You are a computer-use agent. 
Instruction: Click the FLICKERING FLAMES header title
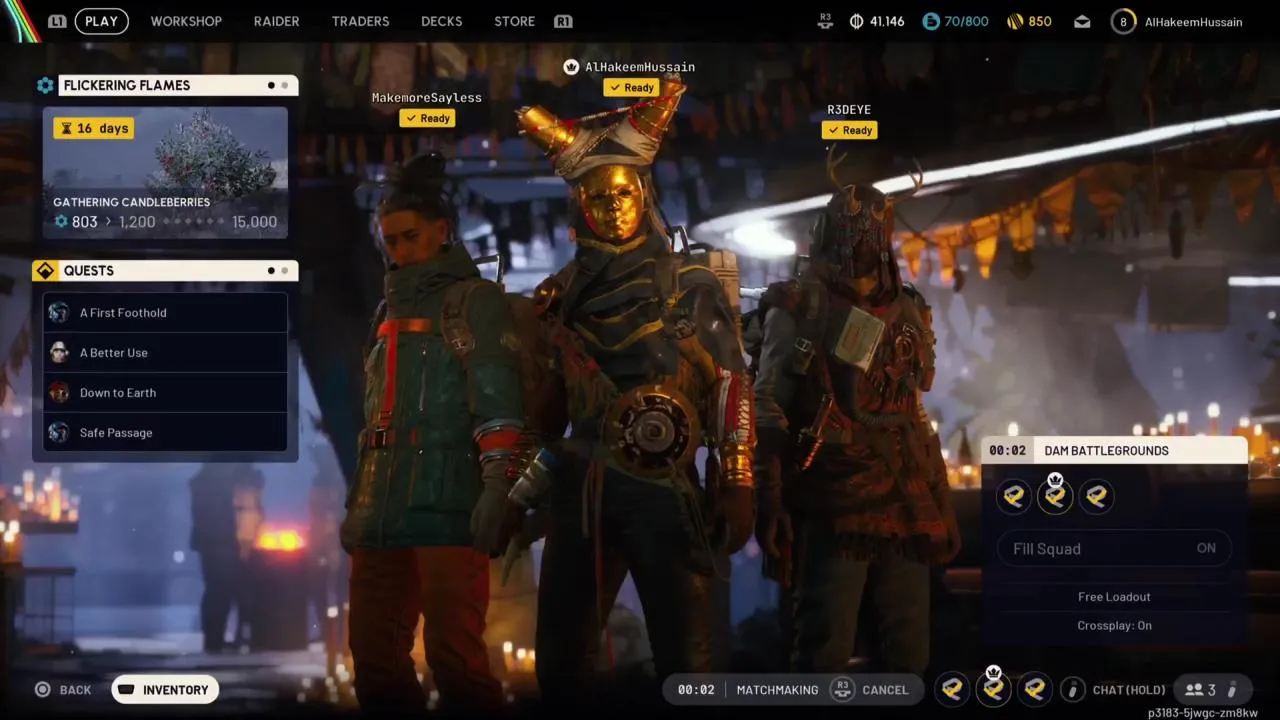(127, 85)
